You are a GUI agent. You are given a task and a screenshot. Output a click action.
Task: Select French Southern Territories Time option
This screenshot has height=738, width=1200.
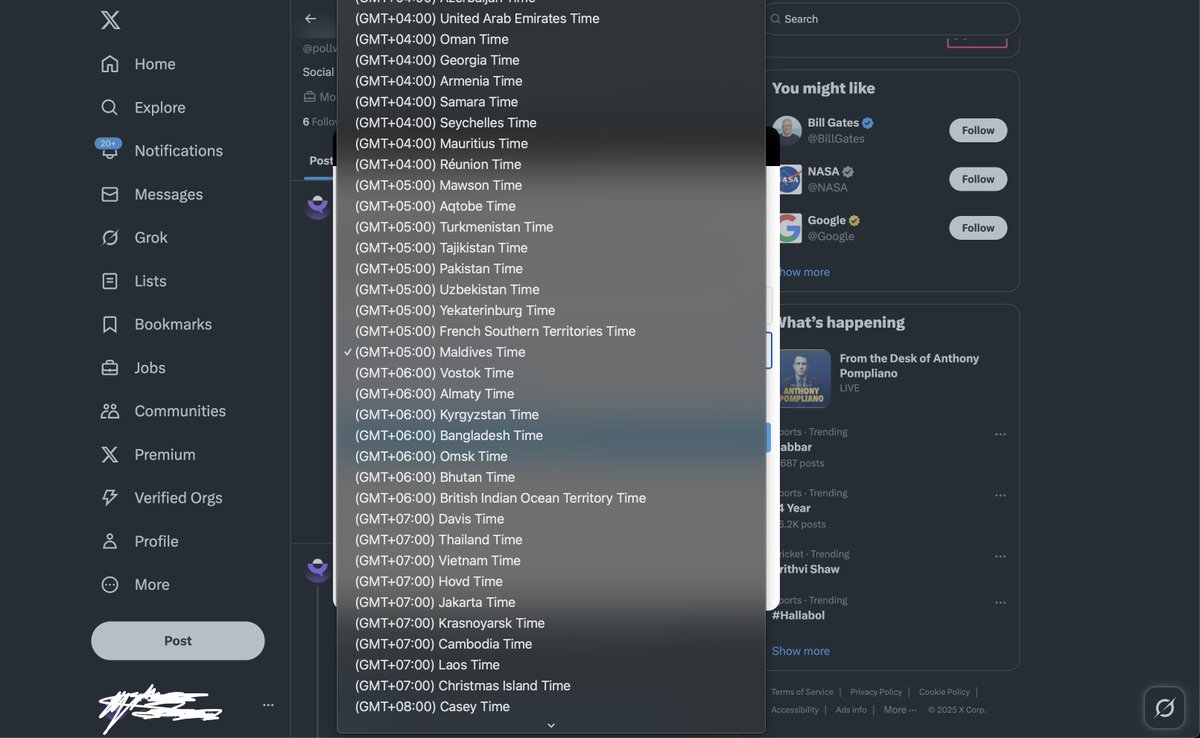(551, 331)
